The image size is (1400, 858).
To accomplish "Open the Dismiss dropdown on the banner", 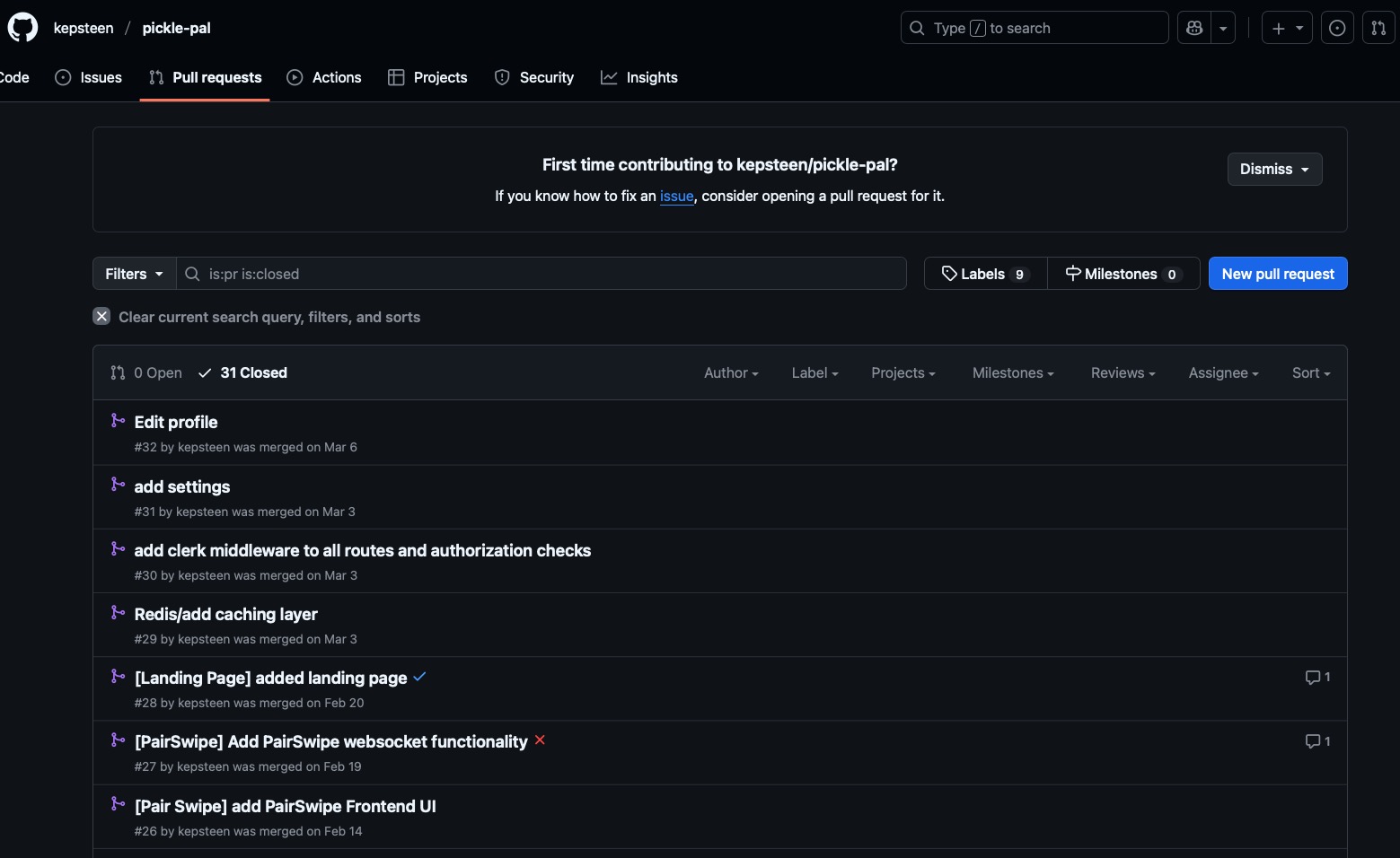I will pos(1274,169).
